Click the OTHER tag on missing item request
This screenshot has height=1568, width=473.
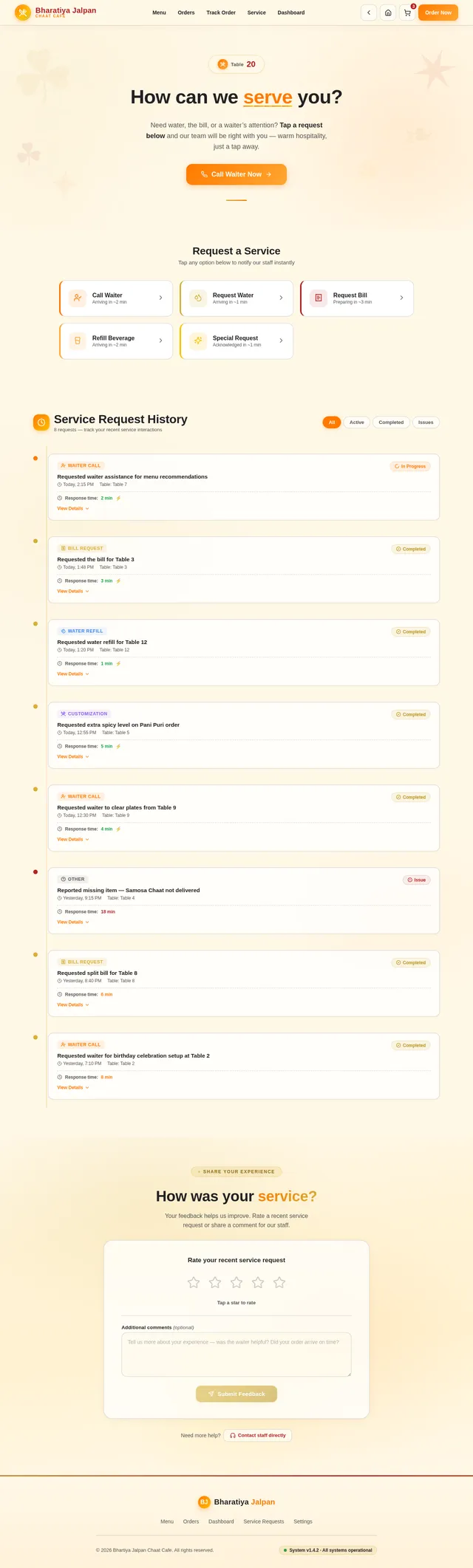(x=72, y=879)
